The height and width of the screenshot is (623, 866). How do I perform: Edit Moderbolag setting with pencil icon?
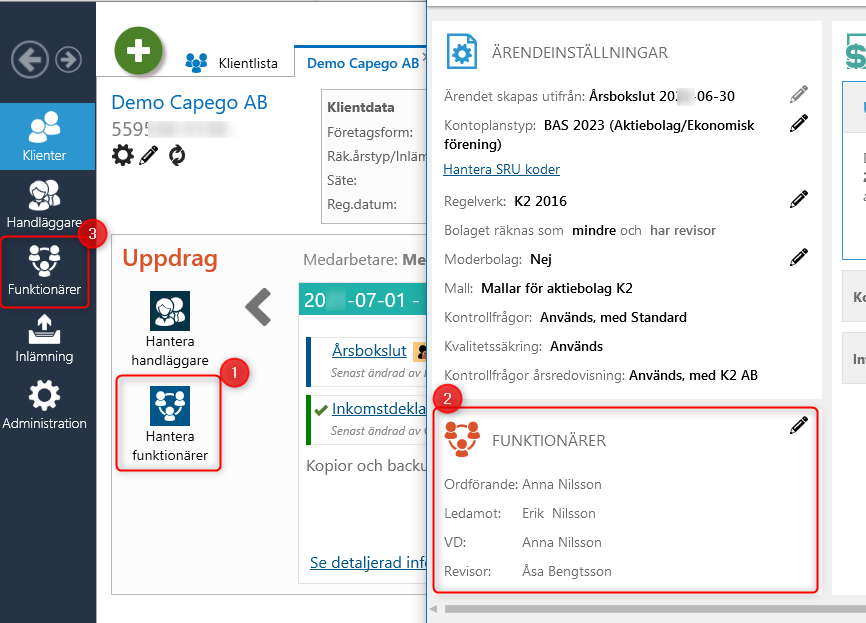coord(799,257)
